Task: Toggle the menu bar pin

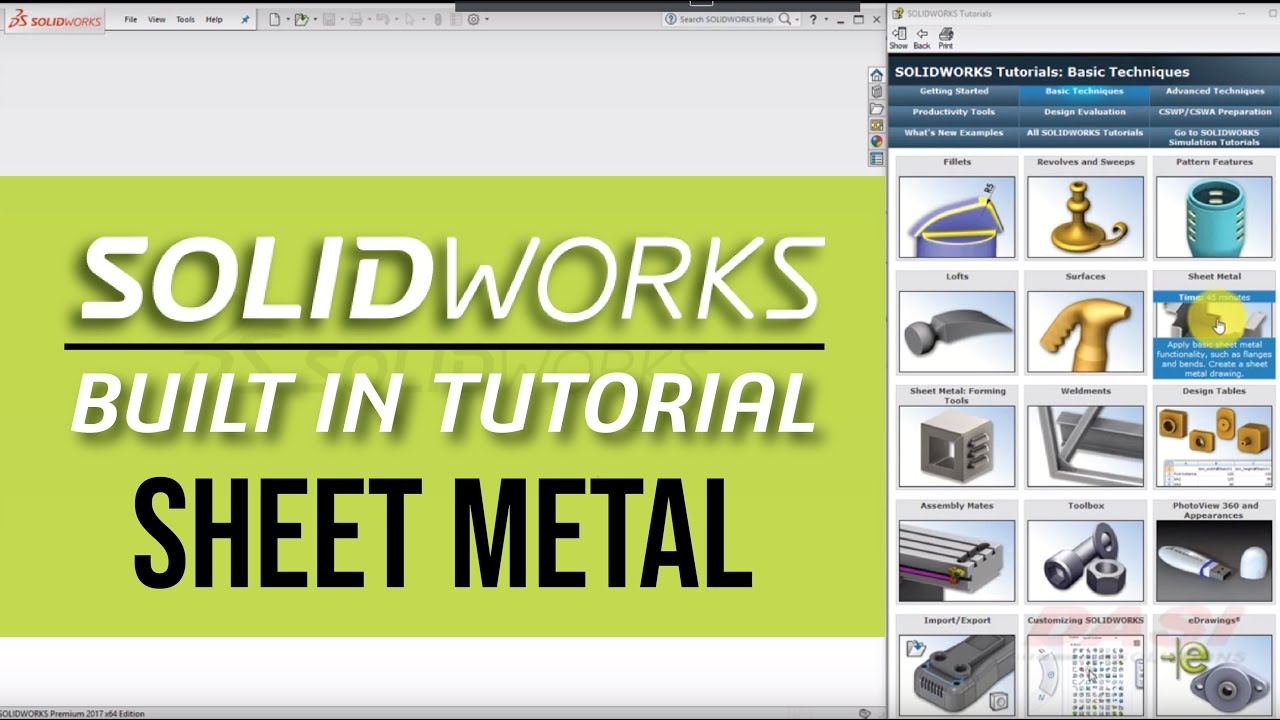Action: pos(245,19)
